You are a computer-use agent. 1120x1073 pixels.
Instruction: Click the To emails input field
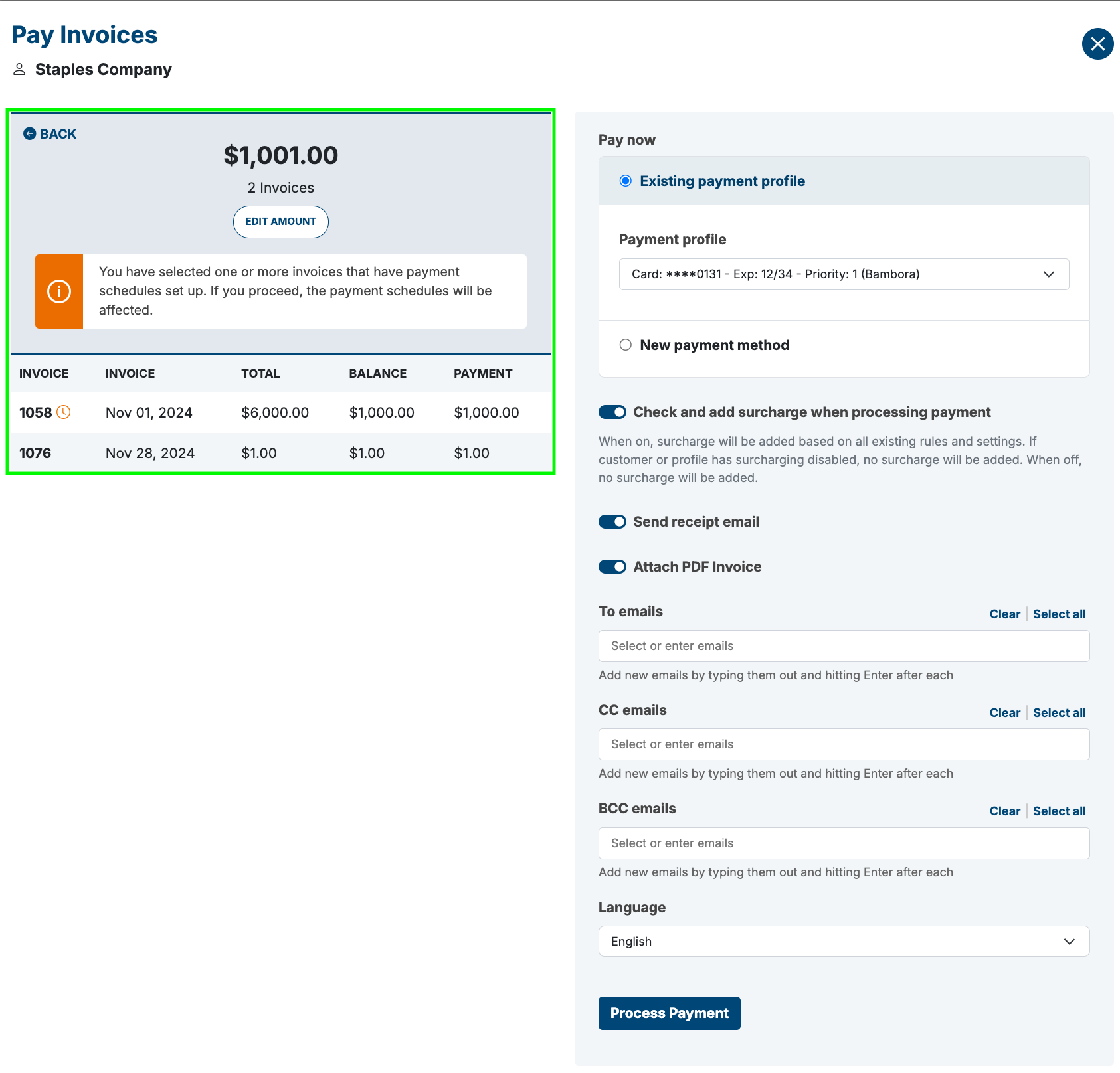point(844,646)
